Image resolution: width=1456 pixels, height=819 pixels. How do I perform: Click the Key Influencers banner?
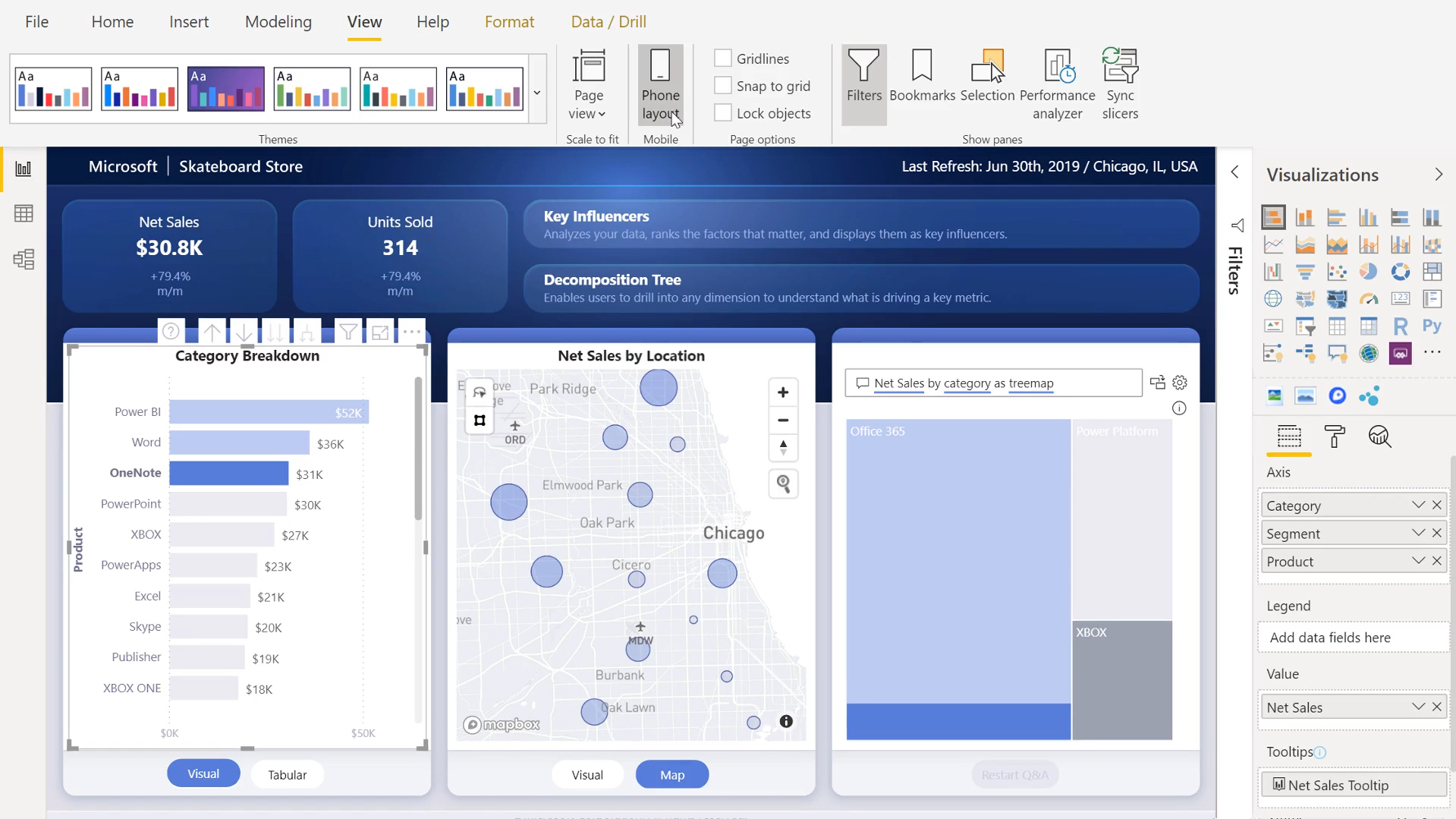(861, 224)
